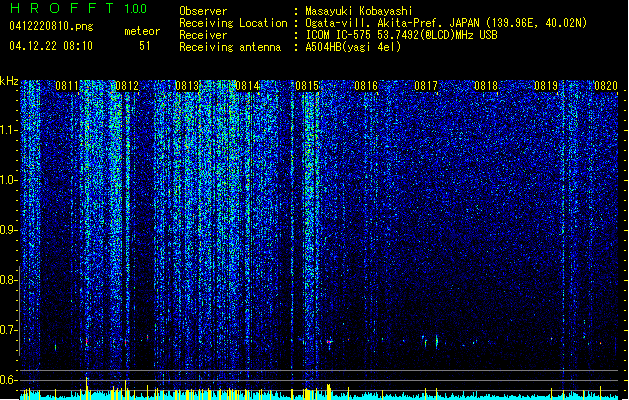Click the observer name Masayuki Kobayashi
629x400 pixels.
[x=359, y=11]
